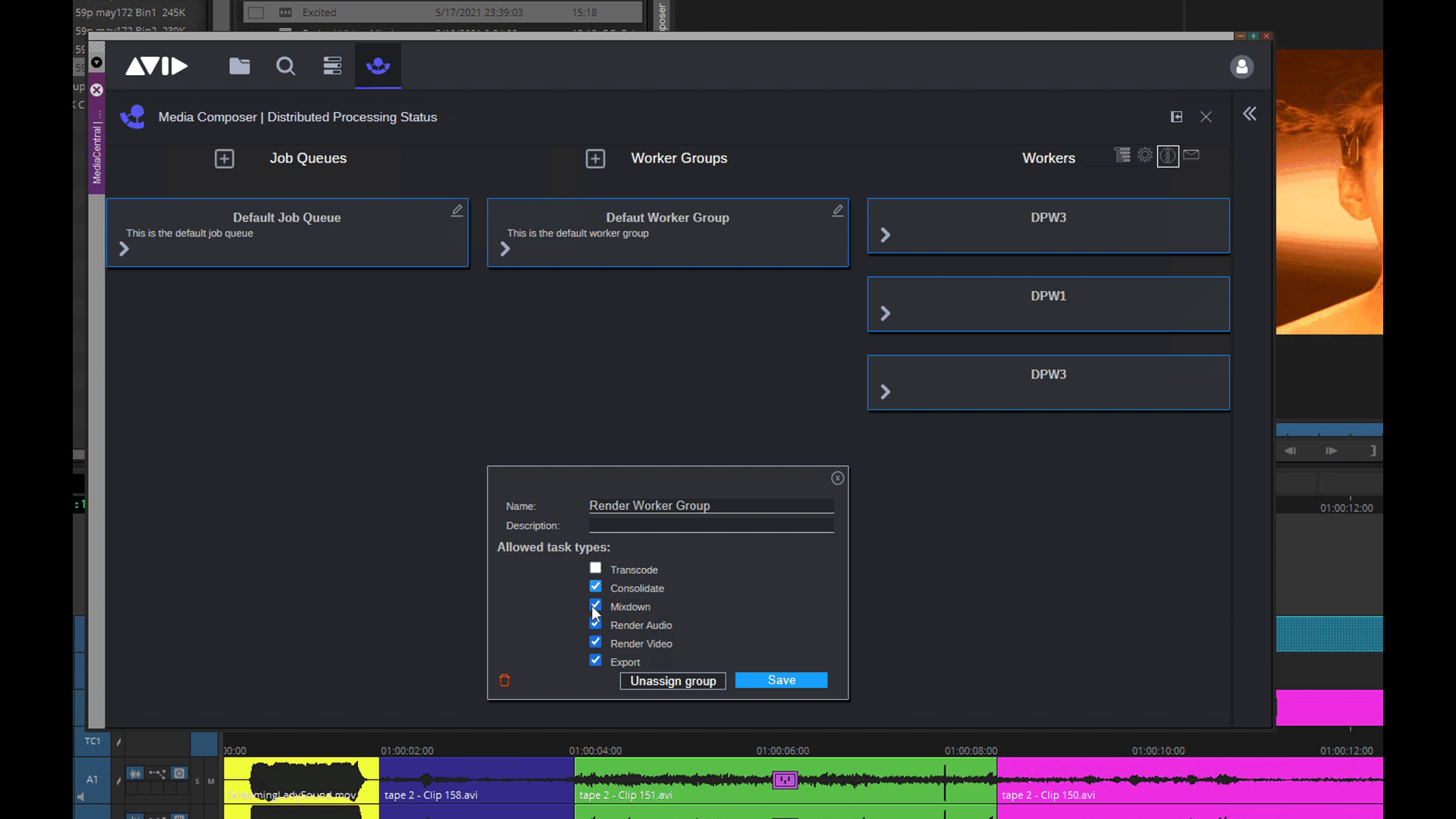Select the Distributed Processing app icon
The image size is (1456, 819).
point(378,66)
